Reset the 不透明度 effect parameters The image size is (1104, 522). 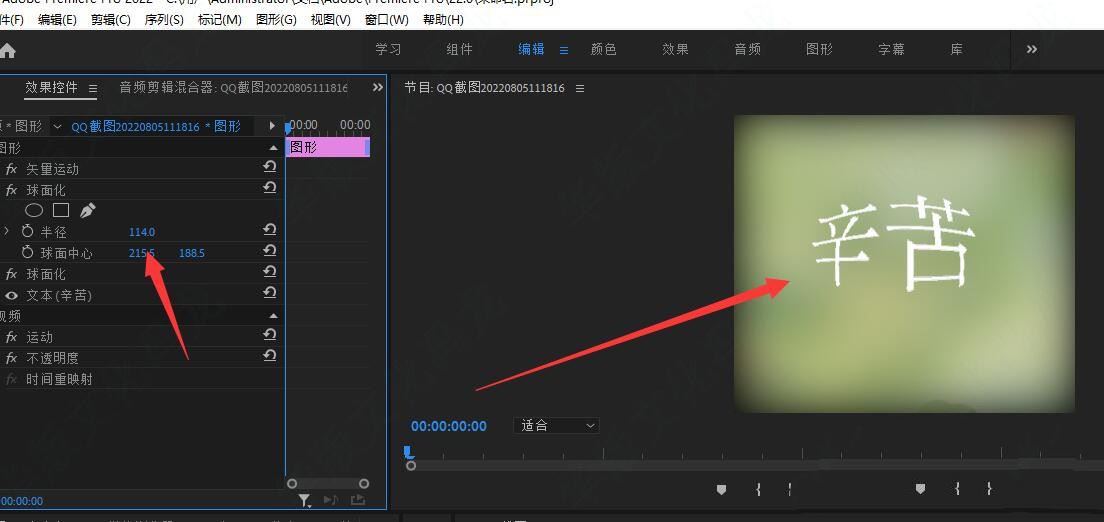point(269,357)
